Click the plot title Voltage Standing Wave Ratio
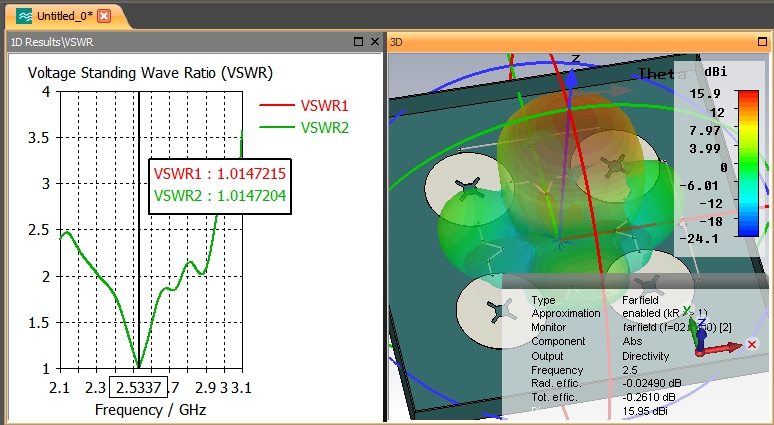This screenshot has width=774, height=425. (x=150, y=73)
